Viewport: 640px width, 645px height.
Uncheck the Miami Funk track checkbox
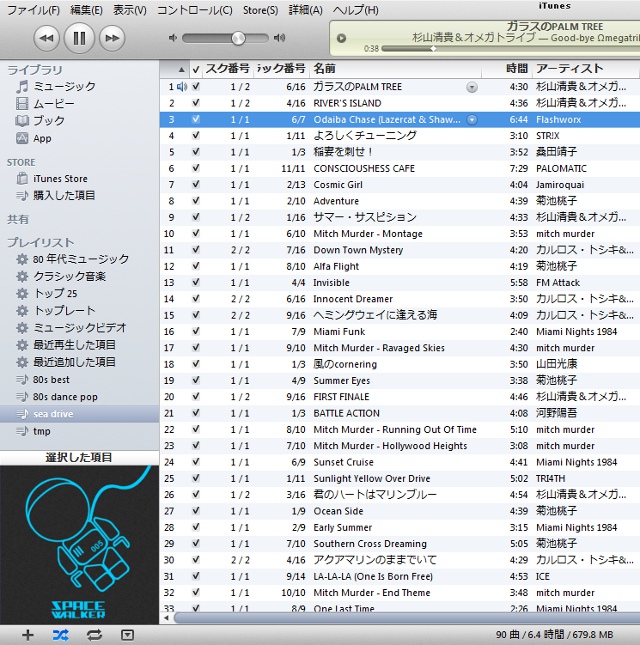pos(196,331)
